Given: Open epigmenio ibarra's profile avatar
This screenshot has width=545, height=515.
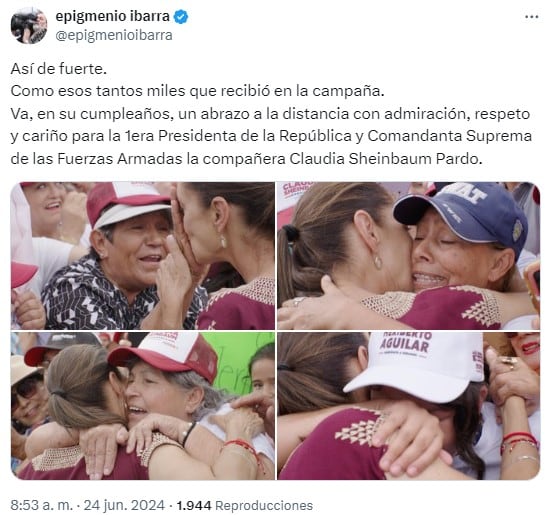Looking at the screenshot, I should [29, 25].
